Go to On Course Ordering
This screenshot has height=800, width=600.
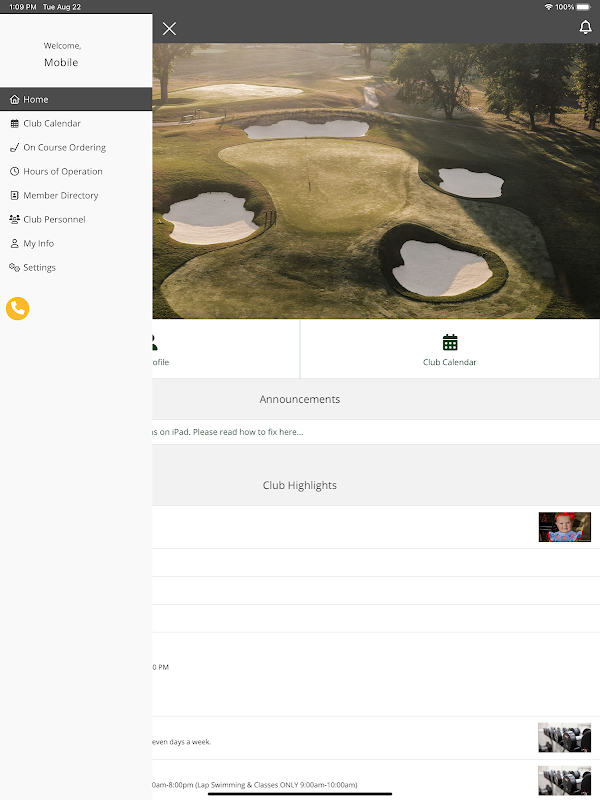[x=76, y=147]
